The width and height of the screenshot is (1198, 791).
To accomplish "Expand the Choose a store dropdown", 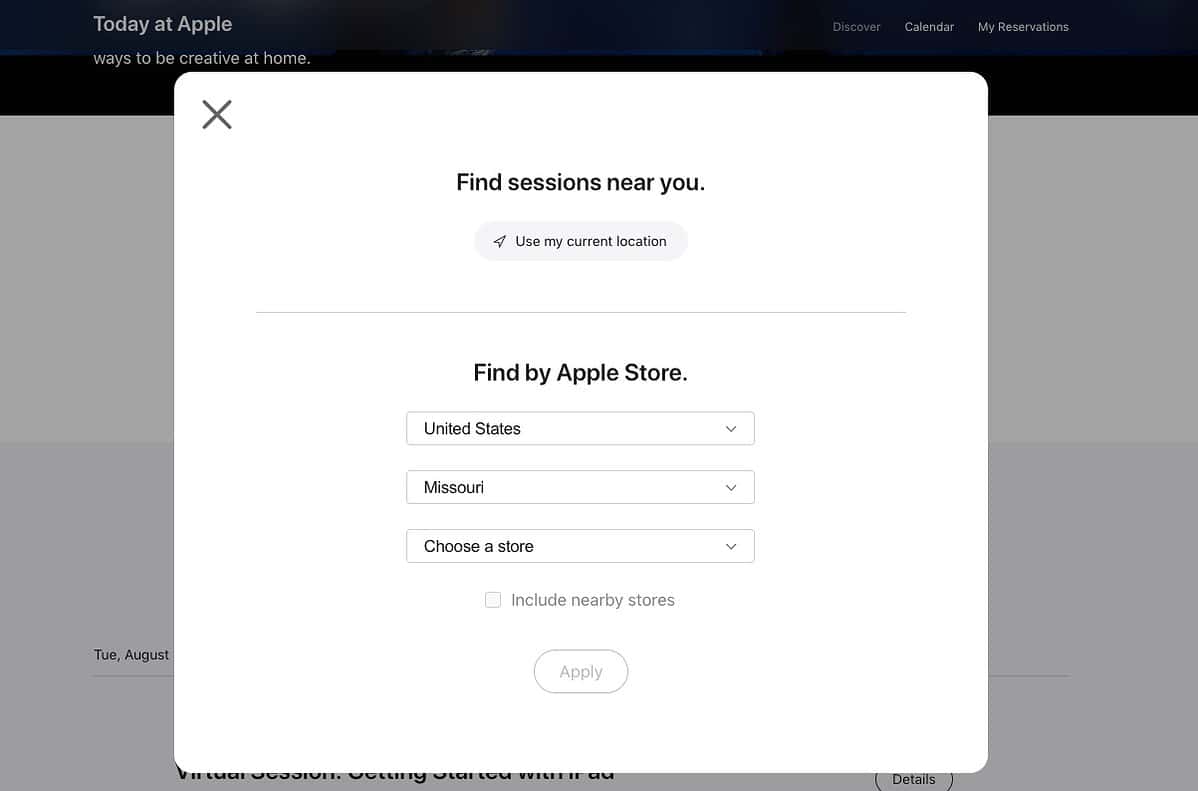I will [581, 546].
